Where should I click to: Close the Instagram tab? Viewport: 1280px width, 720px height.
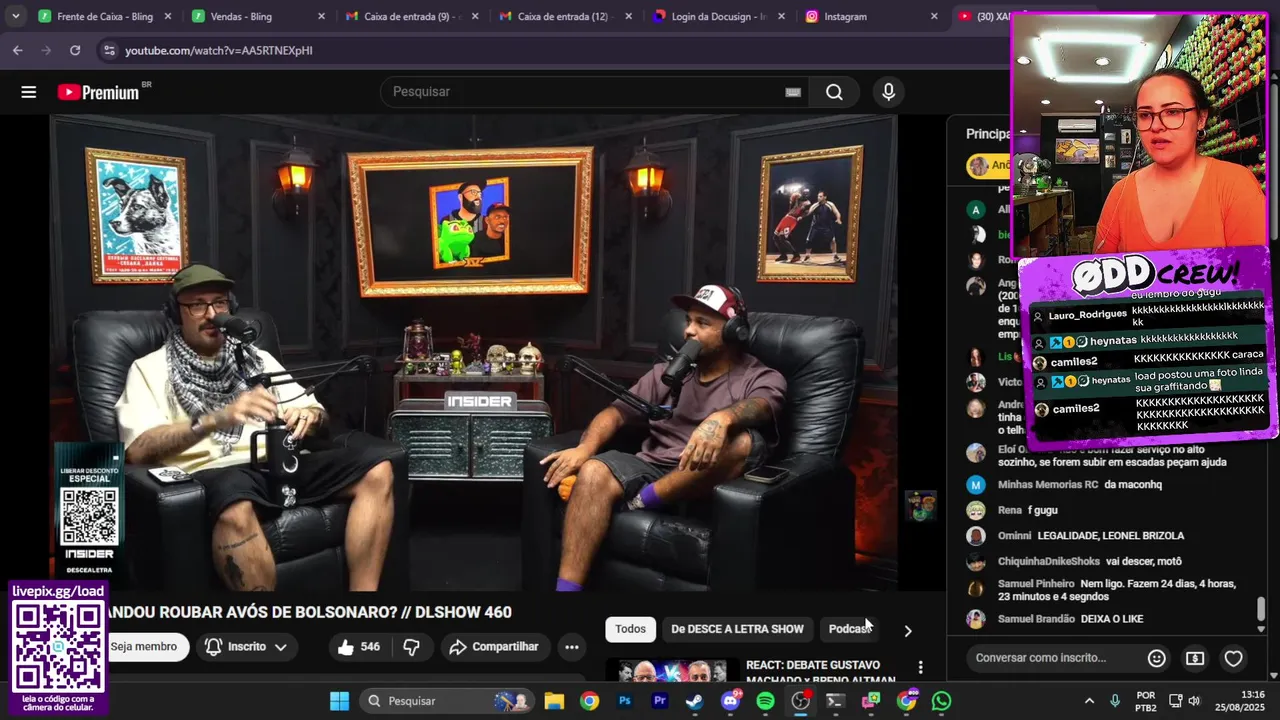[934, 16]
